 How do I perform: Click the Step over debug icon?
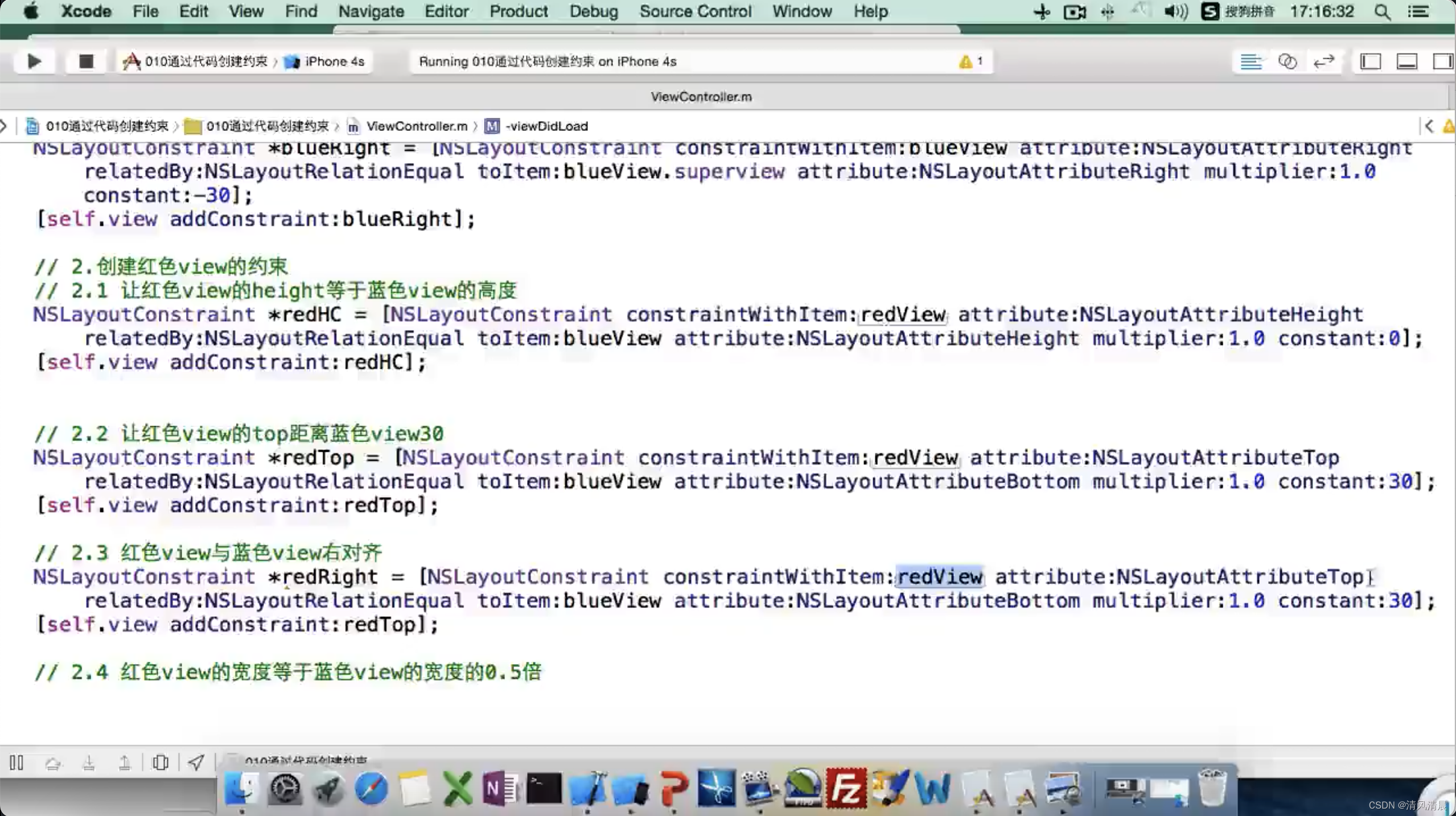(53, 763)
